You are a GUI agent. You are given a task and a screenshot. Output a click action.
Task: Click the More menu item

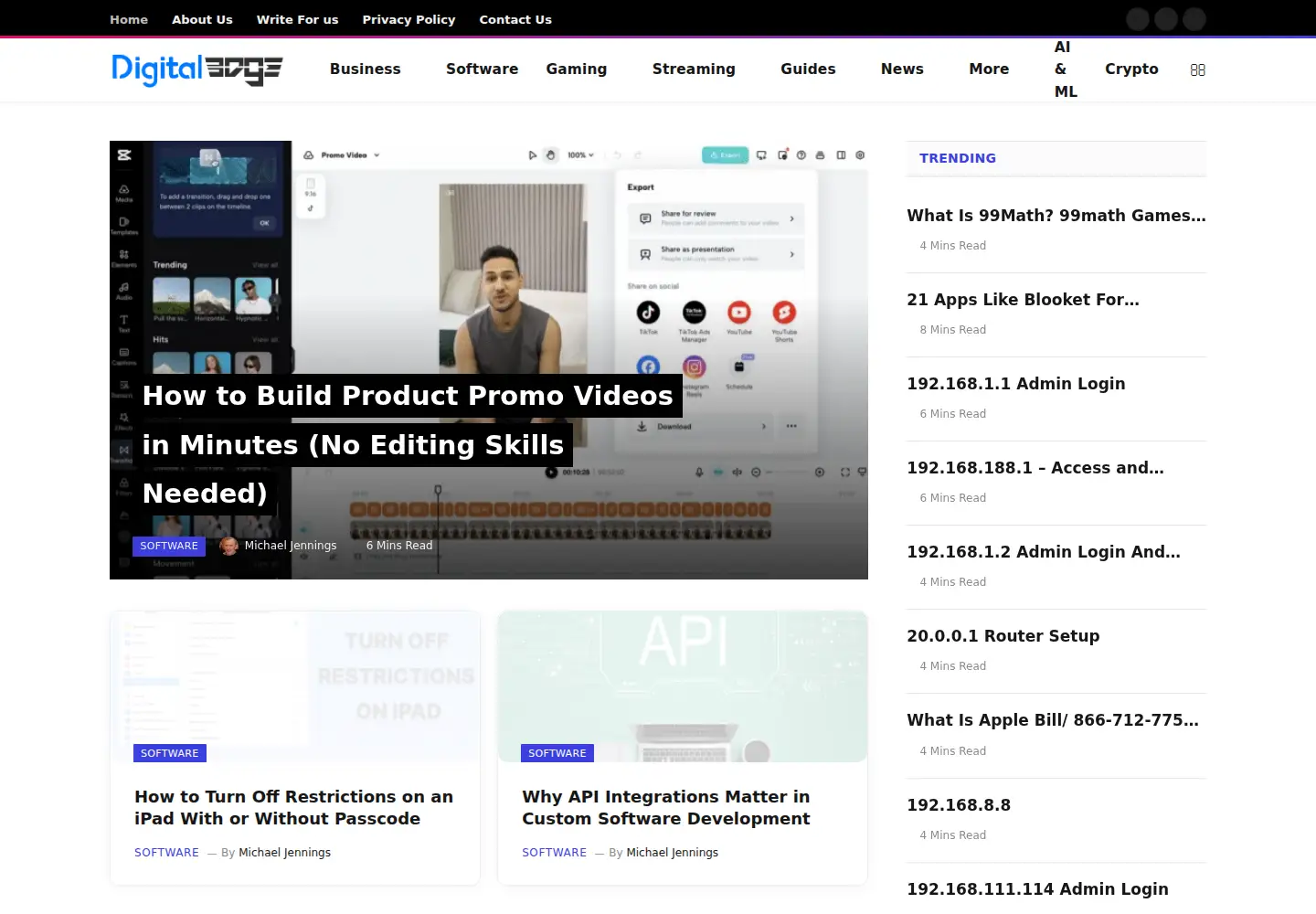(x=989, y=69)
